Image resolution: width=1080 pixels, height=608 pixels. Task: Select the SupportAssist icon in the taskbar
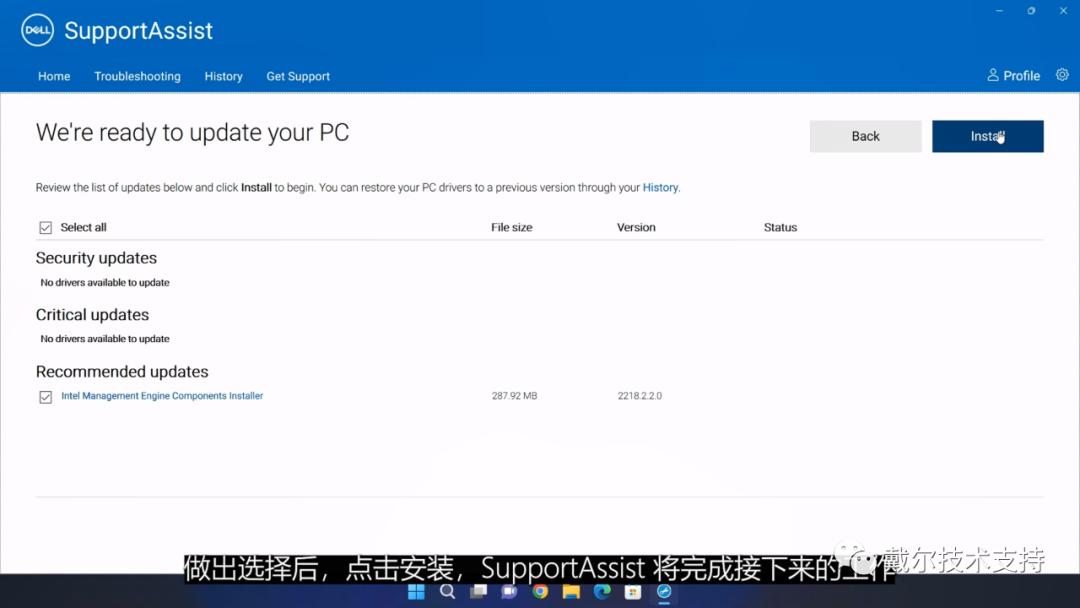click(664, 592)
